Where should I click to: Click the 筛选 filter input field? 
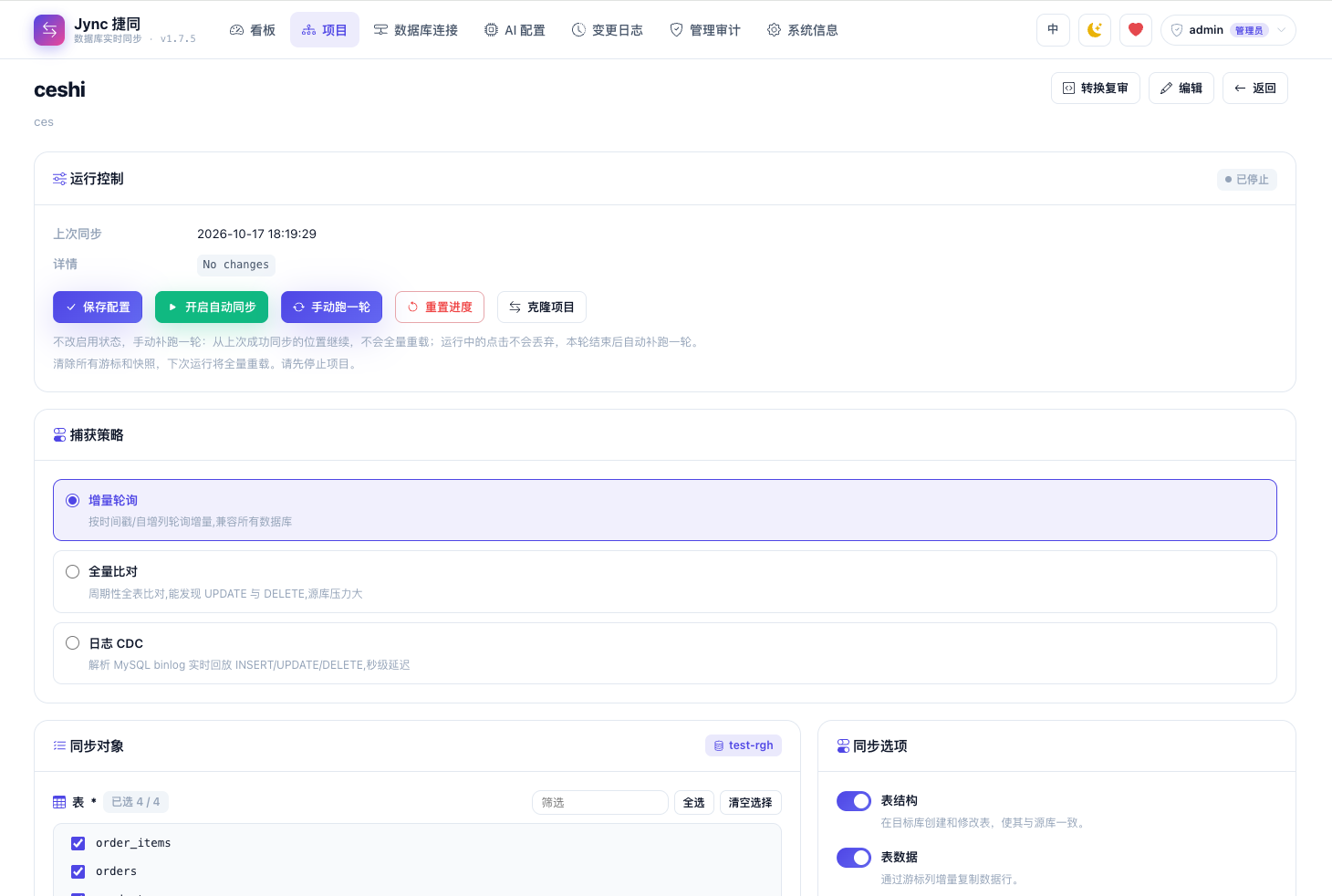pos(600,803)
